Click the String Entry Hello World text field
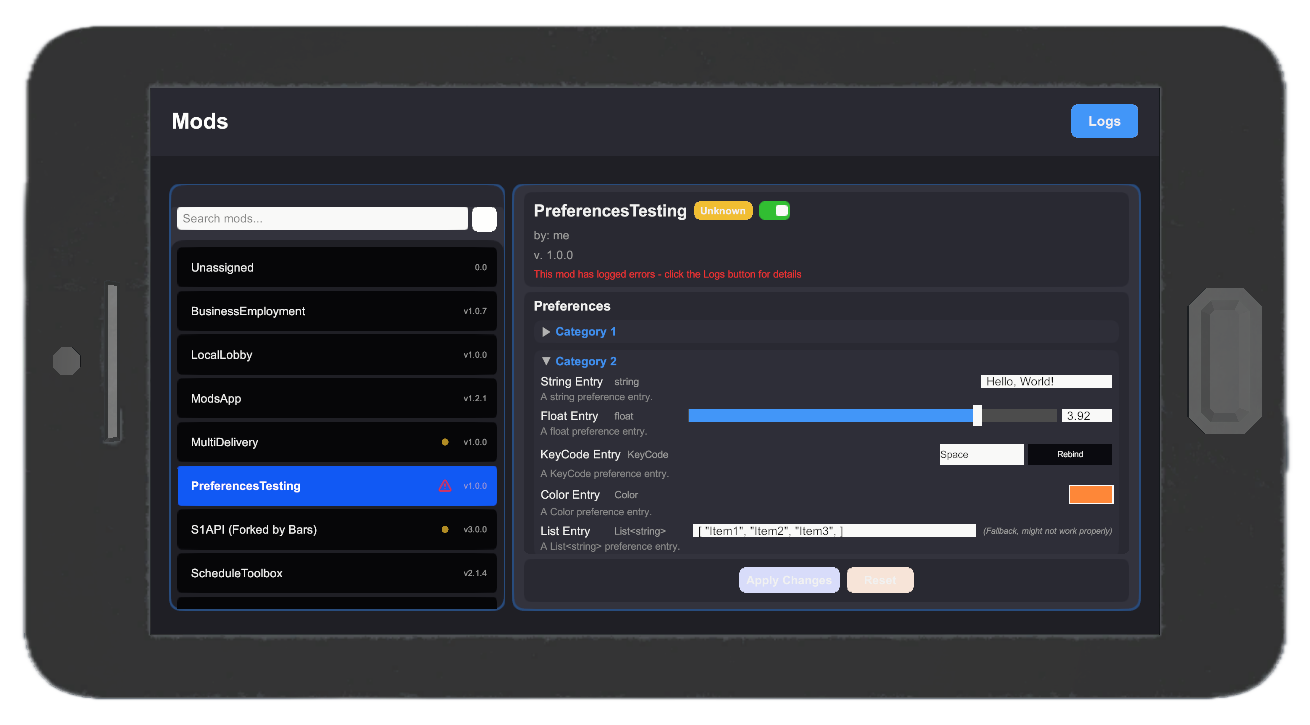Screen dimensions: 1310x725 (1045, 381)
